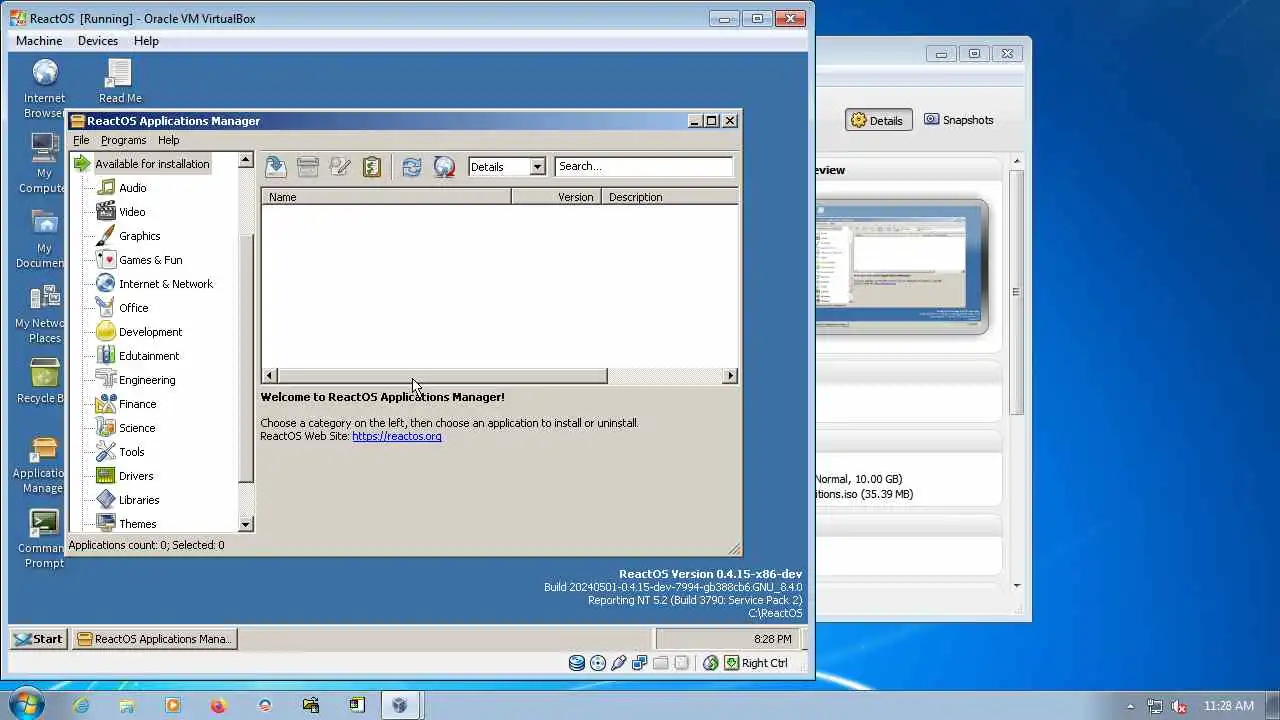Image resolution: width=1280 pixels, height=720 pixels.
Task: Click the Refresh toolbar icon
Action: [x=412, y=167]
